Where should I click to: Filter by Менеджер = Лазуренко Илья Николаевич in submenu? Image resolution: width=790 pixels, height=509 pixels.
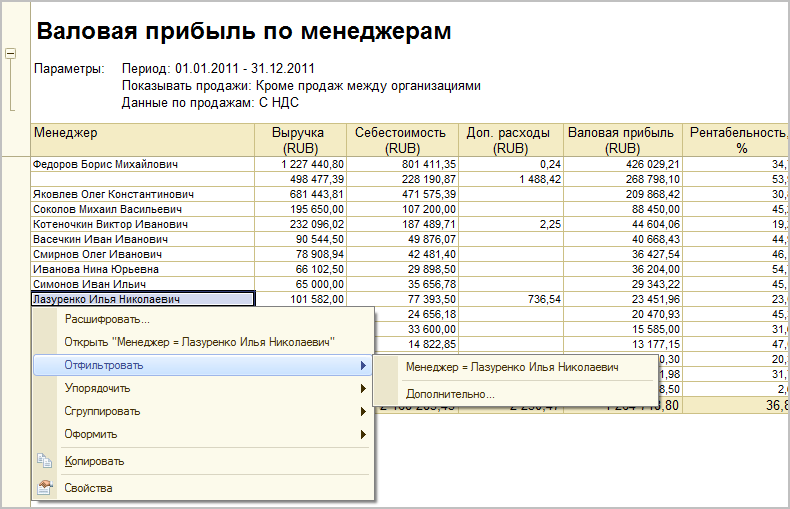click(512, 367)
